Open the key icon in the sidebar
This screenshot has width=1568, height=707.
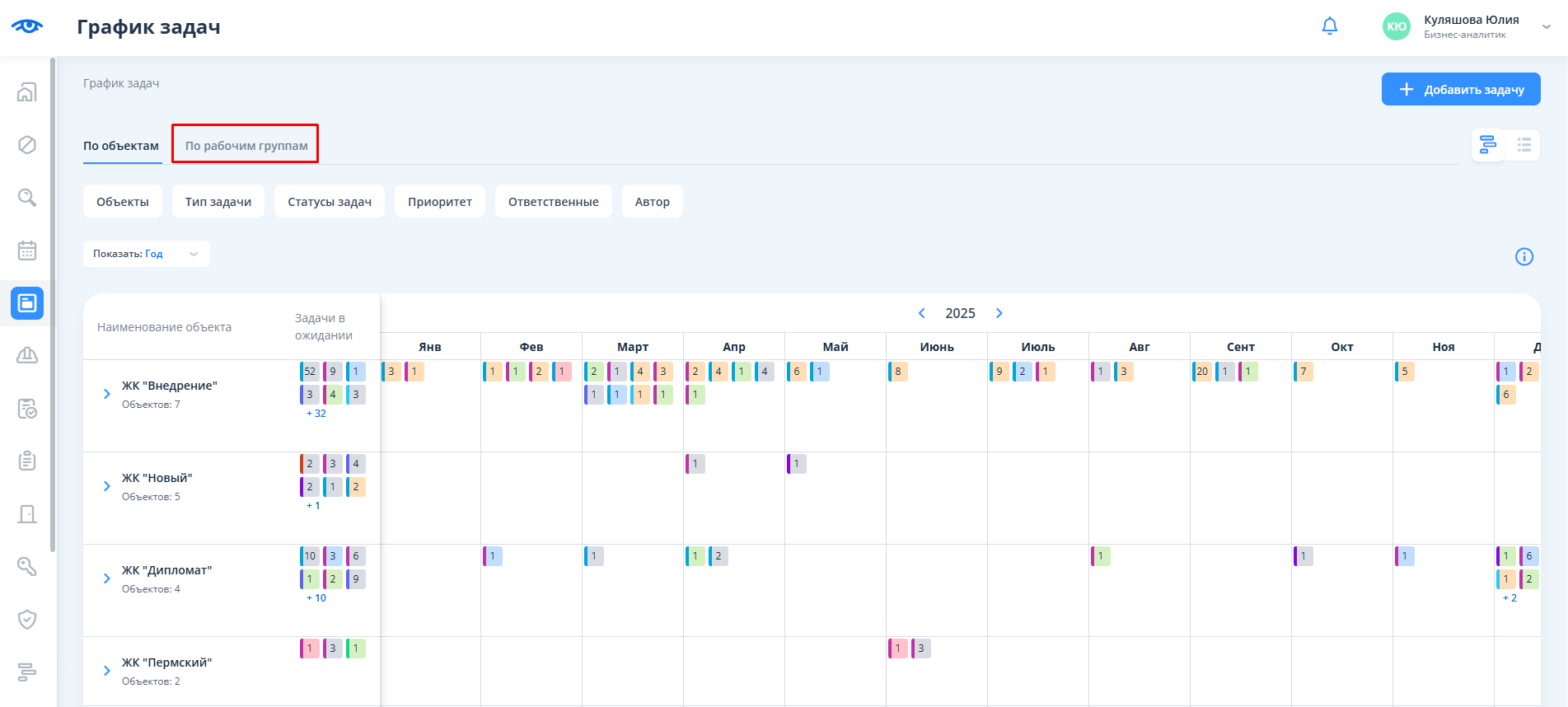(27, 567)
